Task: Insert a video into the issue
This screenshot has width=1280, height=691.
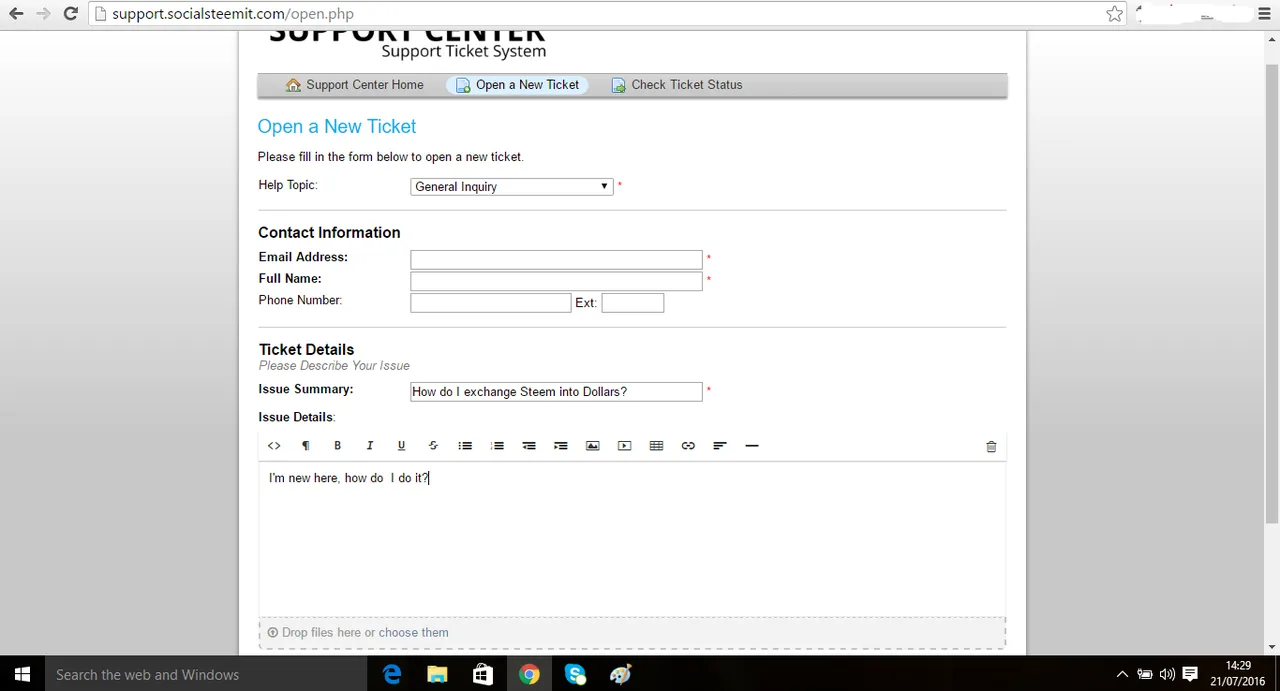Action: click(x=625, y=446)
